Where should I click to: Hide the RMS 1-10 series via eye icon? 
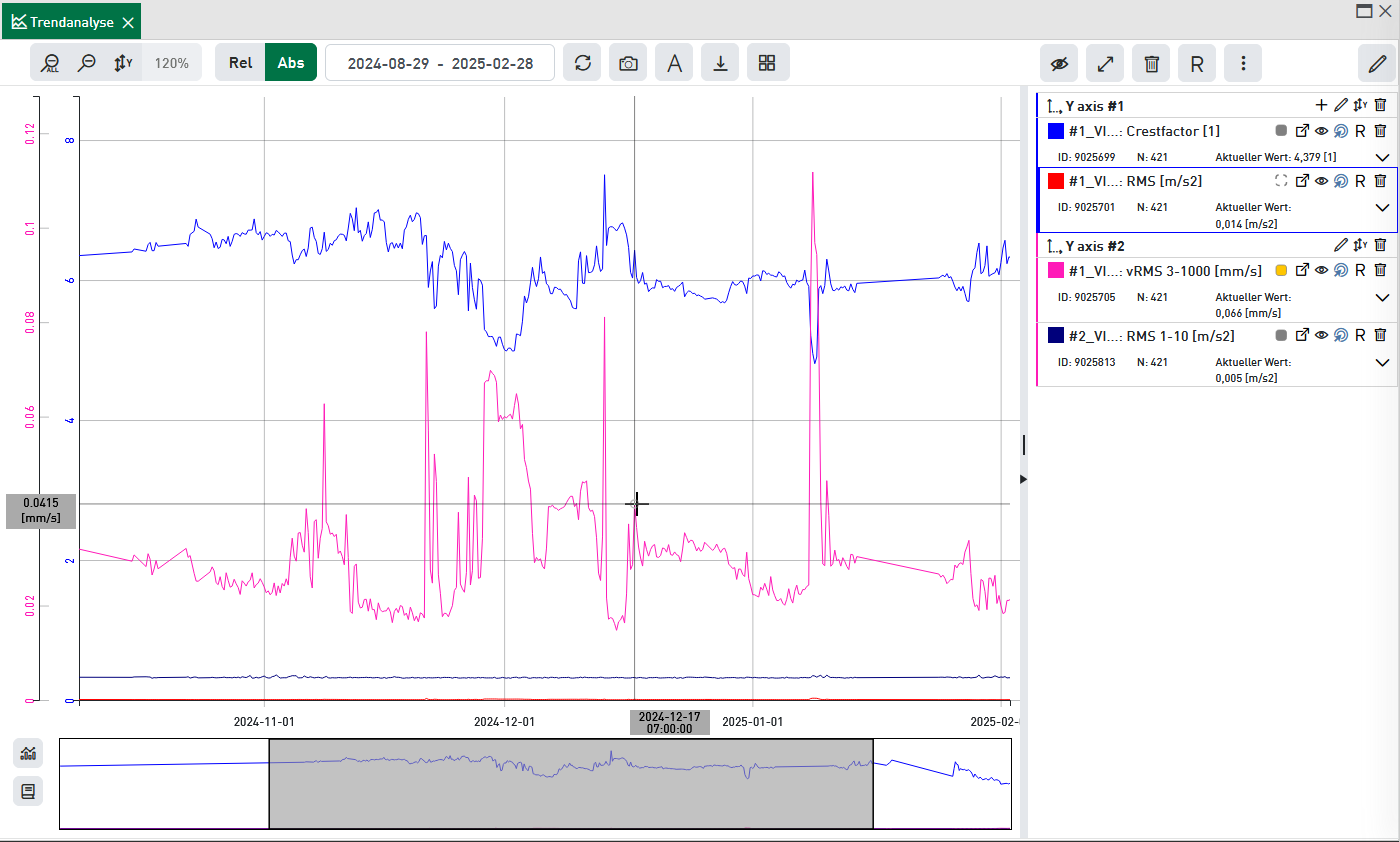coord(1321,336)
